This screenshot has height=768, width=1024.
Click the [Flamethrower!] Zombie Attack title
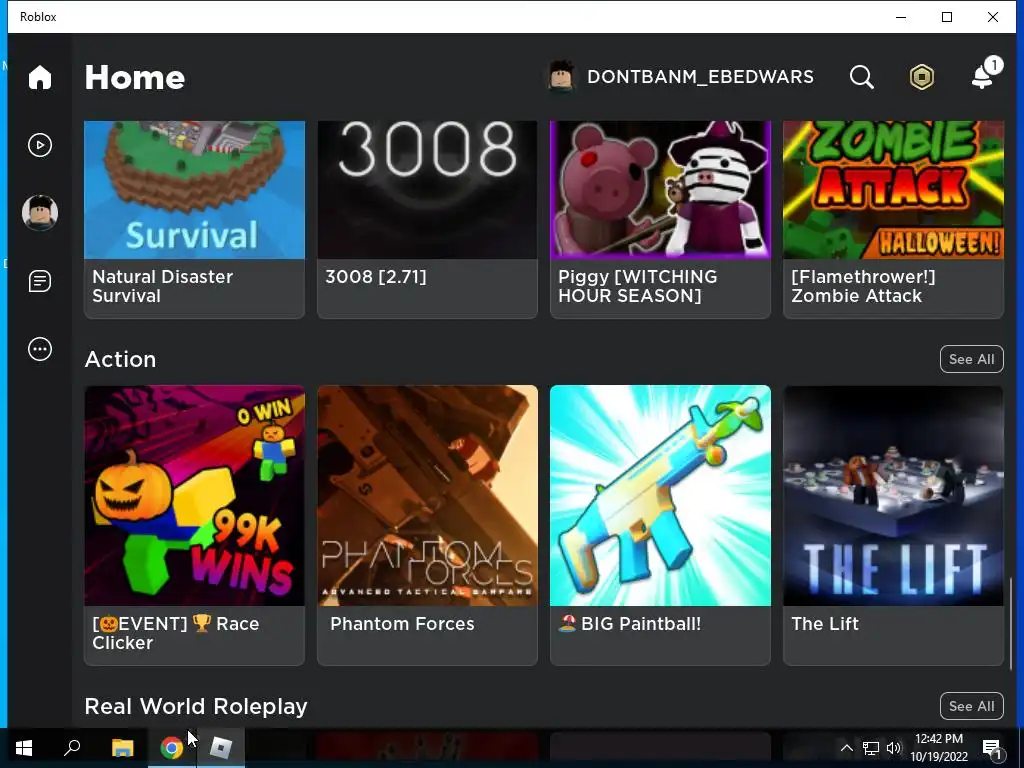tap(863, 286)
